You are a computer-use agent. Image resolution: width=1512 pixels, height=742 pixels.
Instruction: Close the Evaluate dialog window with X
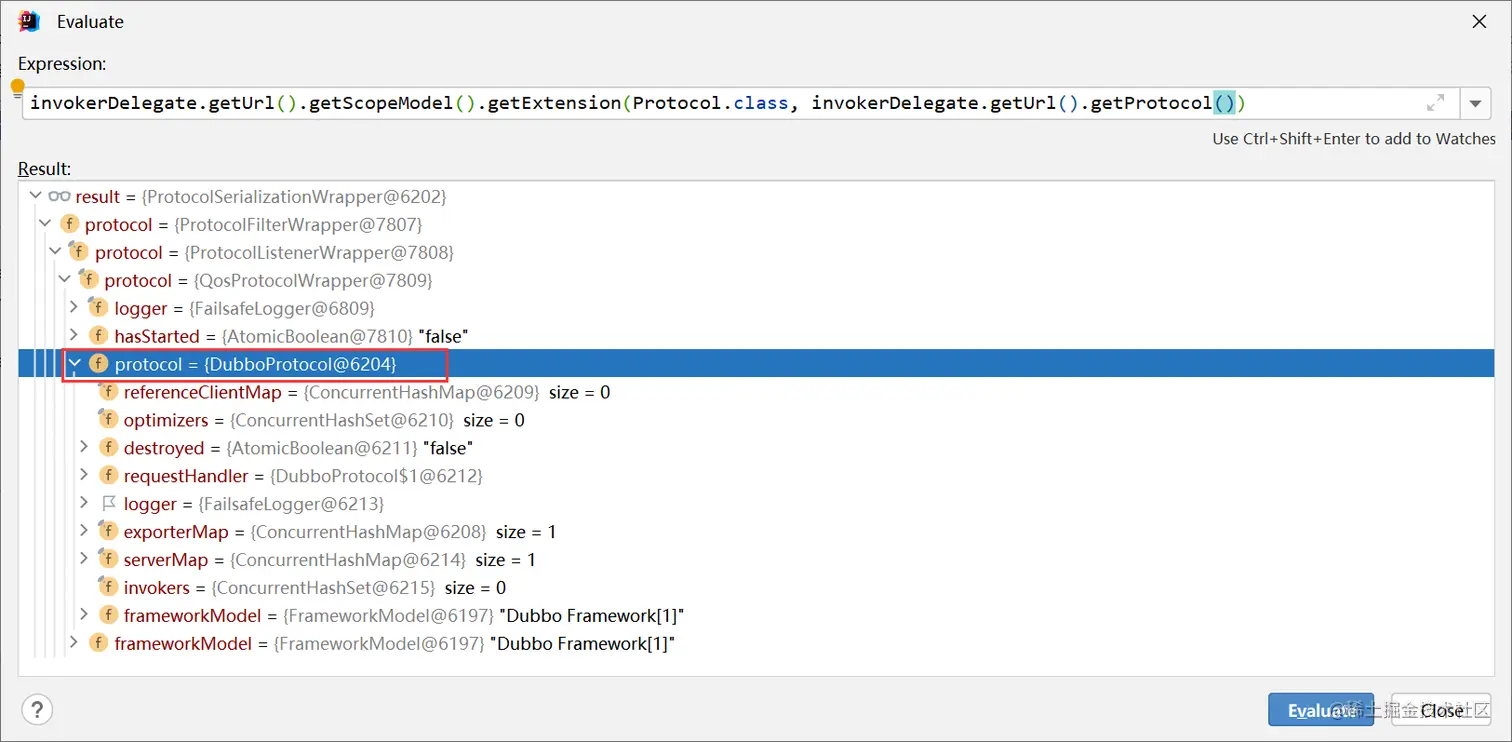pos(1479,21)
